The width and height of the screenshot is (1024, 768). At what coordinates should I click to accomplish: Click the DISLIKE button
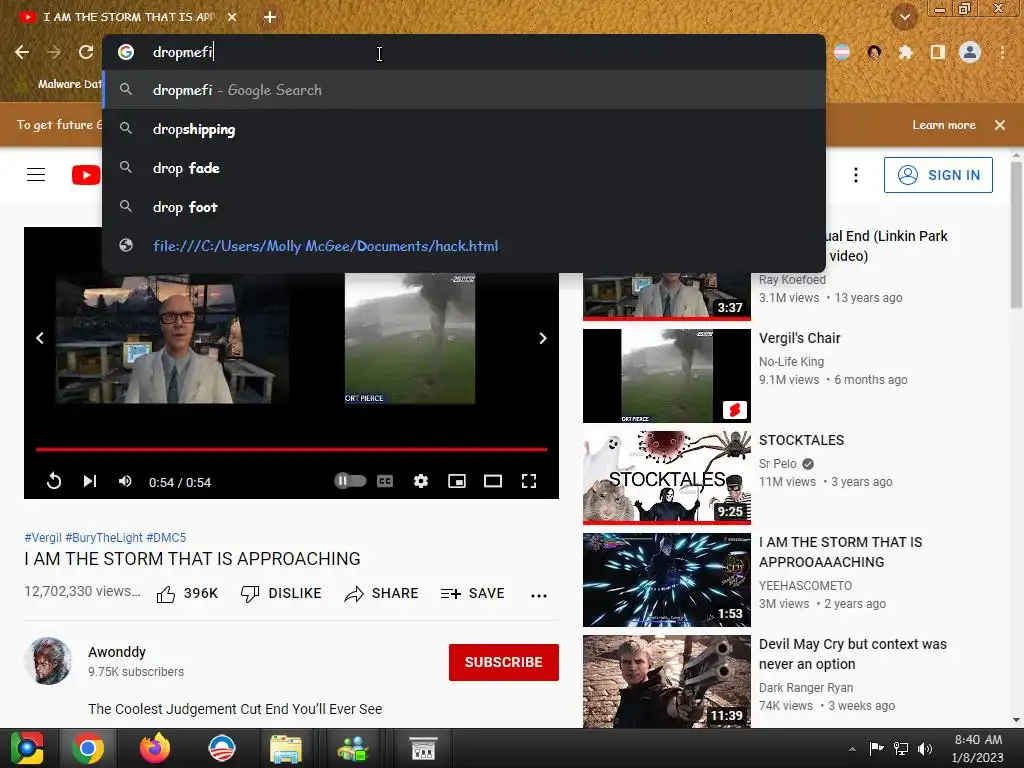pos(281,594)
